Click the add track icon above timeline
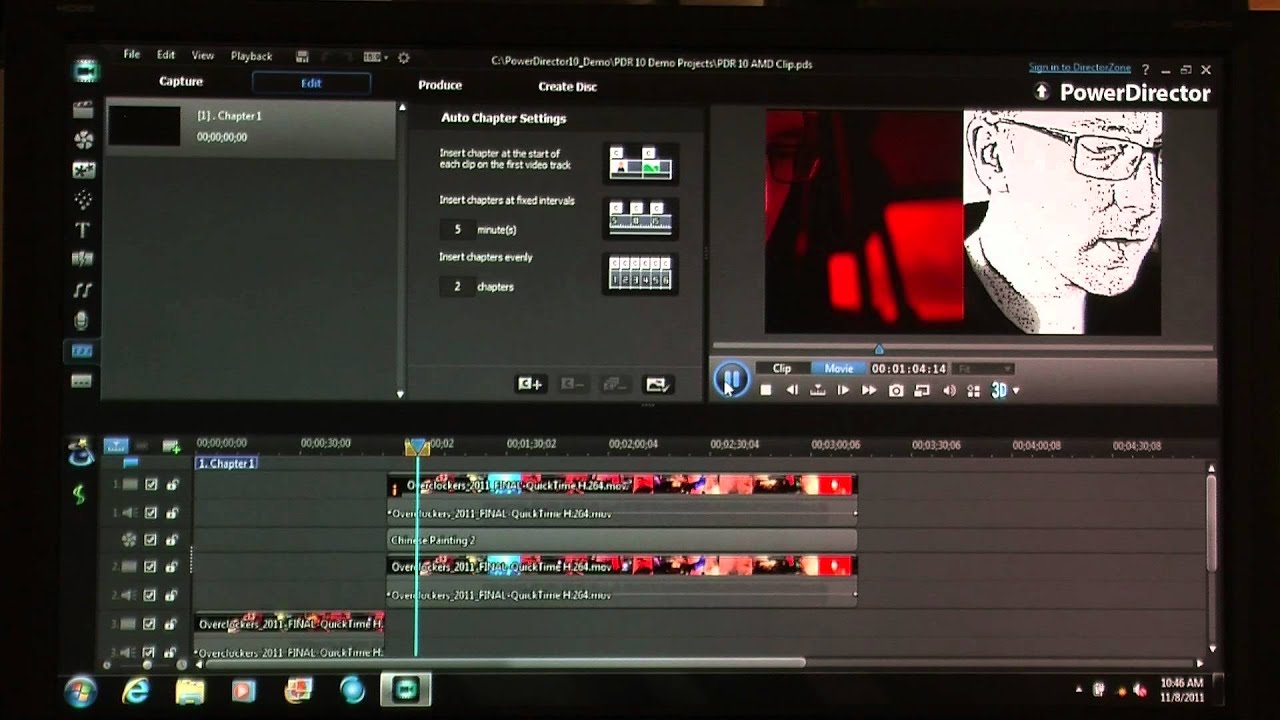Image resolution: width=1280 pixels, height=720 pixels. click(171, 446)
